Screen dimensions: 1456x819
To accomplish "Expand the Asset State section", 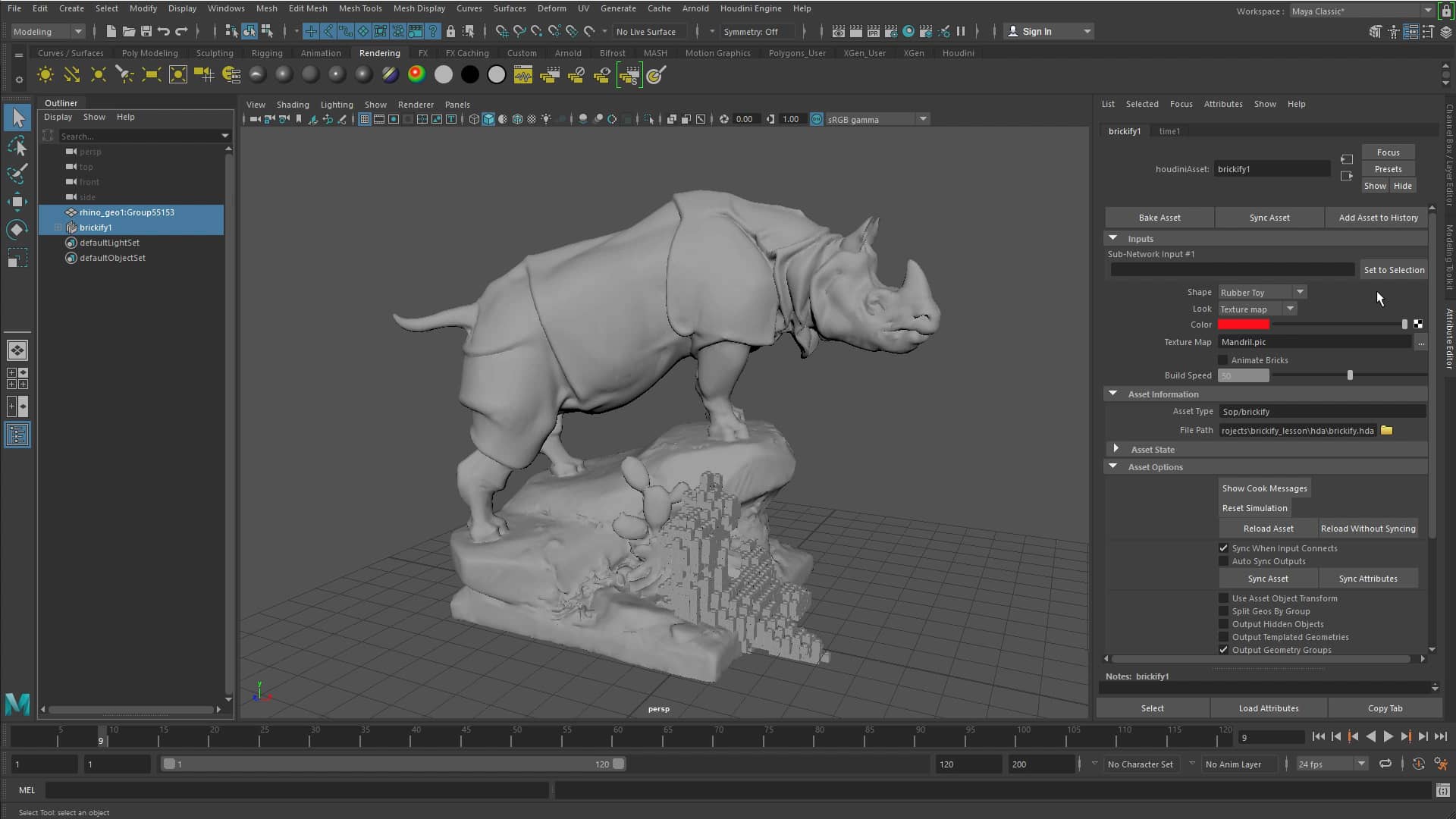I will tap(1116, 449).
